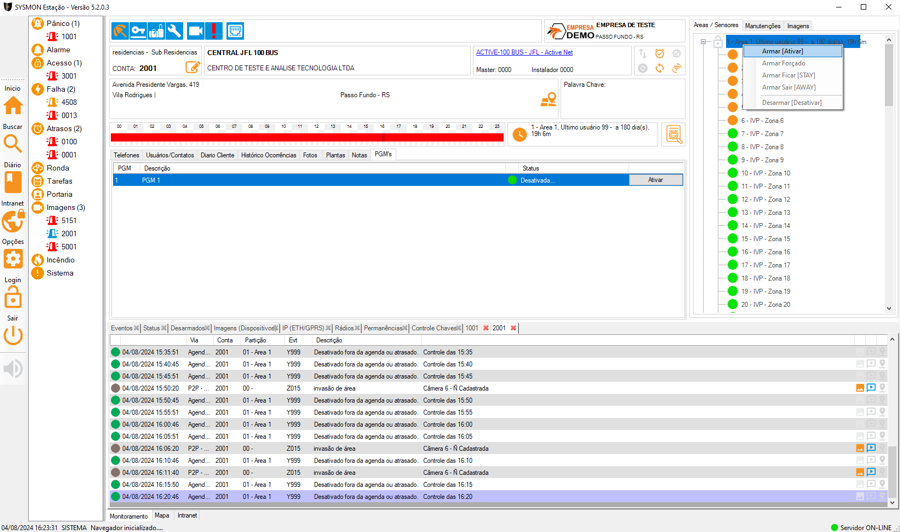Click the wrench maintenance toolbar icon
This screenshot has height=532, width=900.
point(175,31)
